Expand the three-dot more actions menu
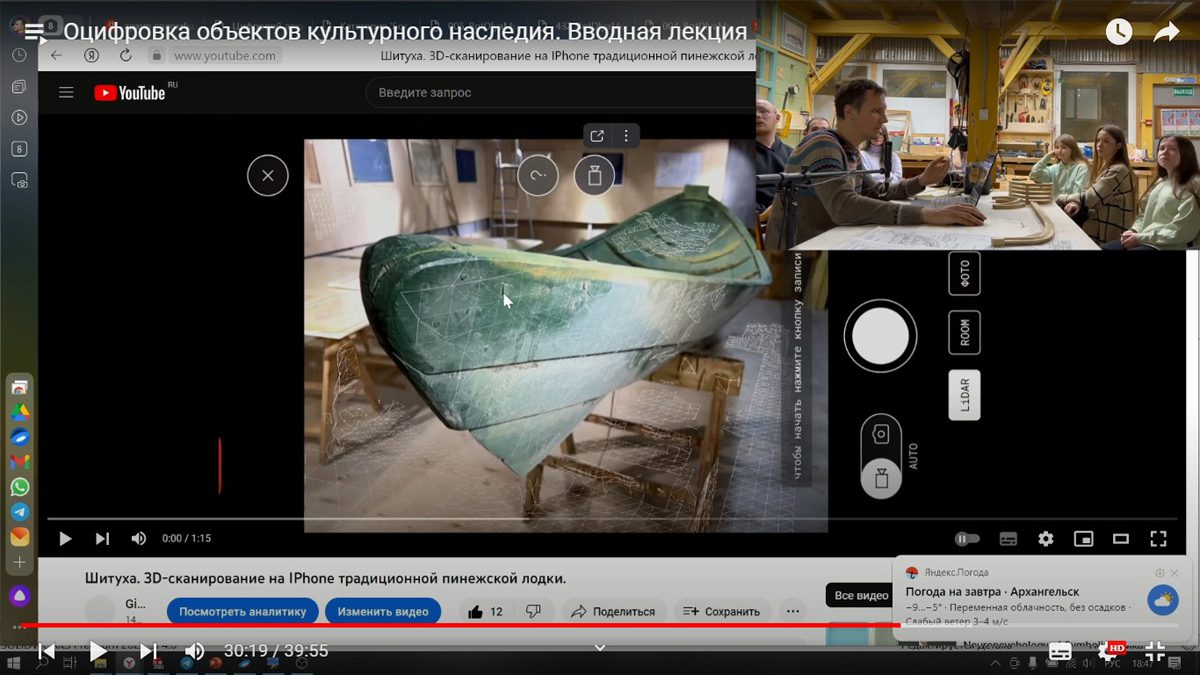Image resolution: width=1200 pixels, height=675 pixels. pos(793,611)
